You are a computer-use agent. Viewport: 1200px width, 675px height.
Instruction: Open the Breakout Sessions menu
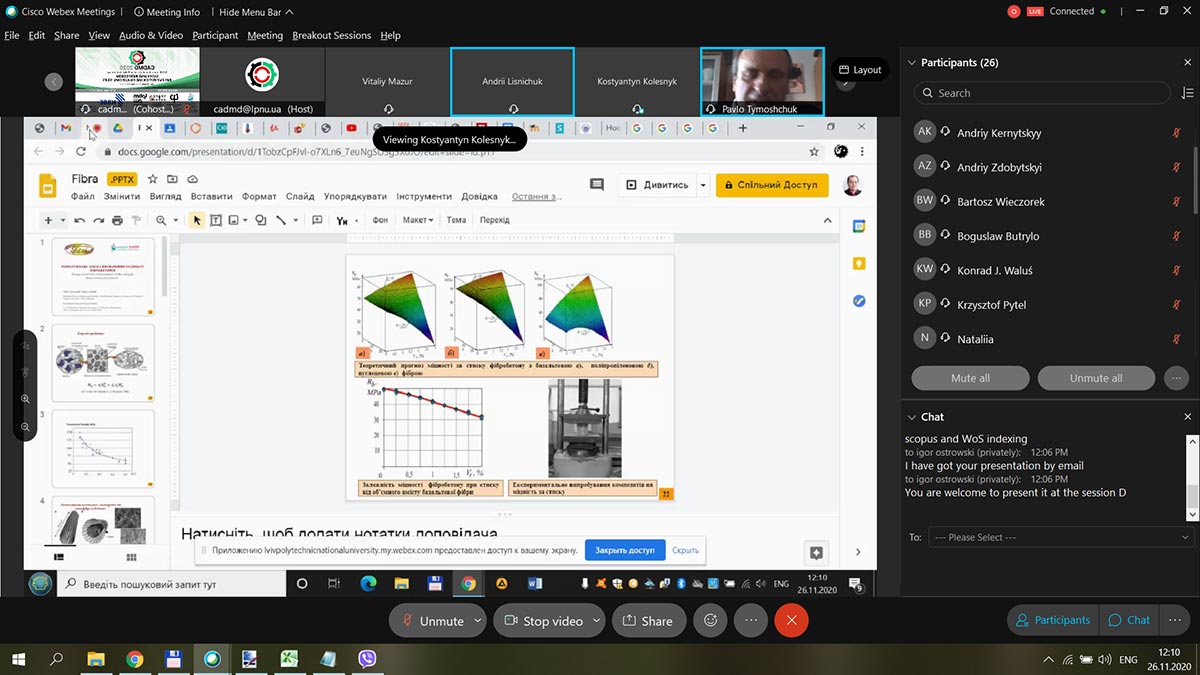click(331, 35)
